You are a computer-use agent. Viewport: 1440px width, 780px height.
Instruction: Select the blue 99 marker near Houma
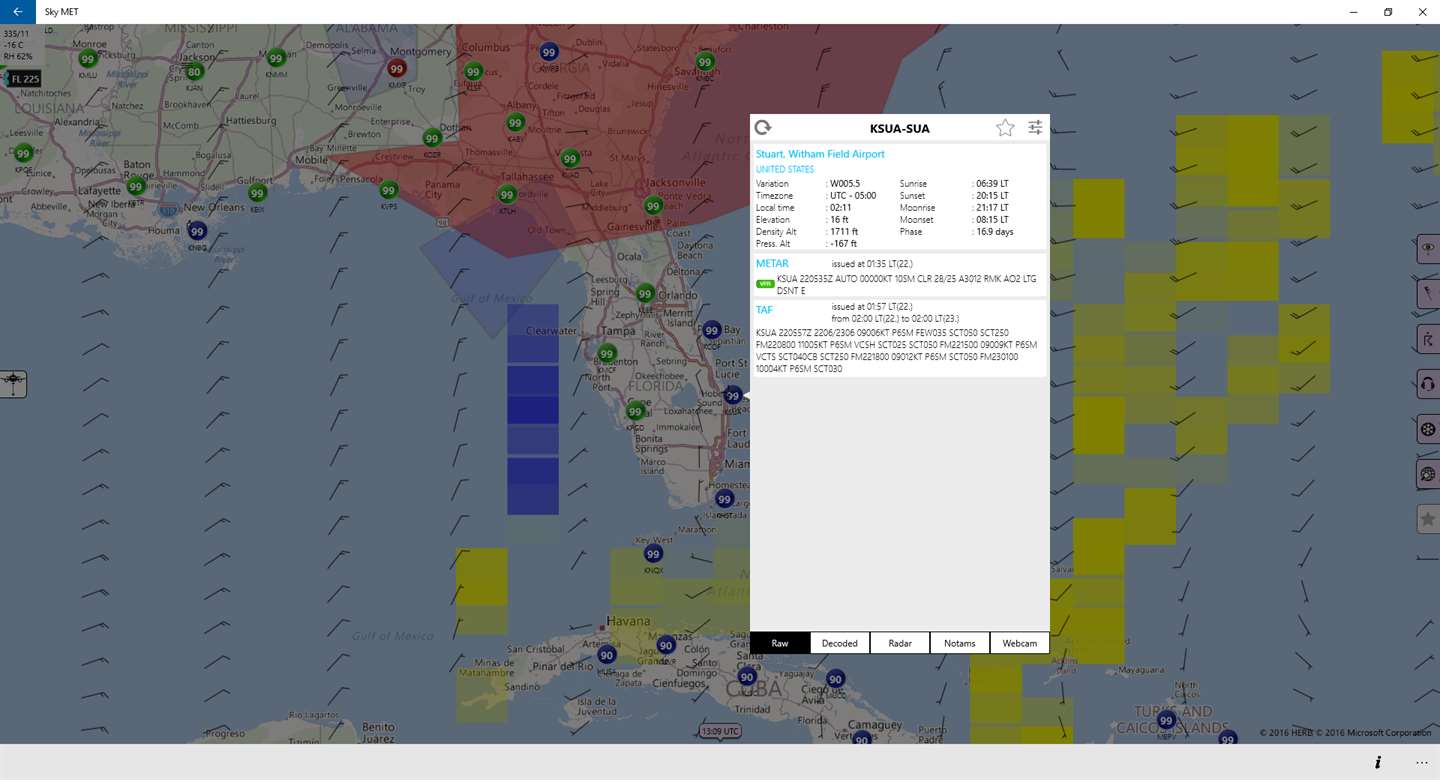pos(197,231)
